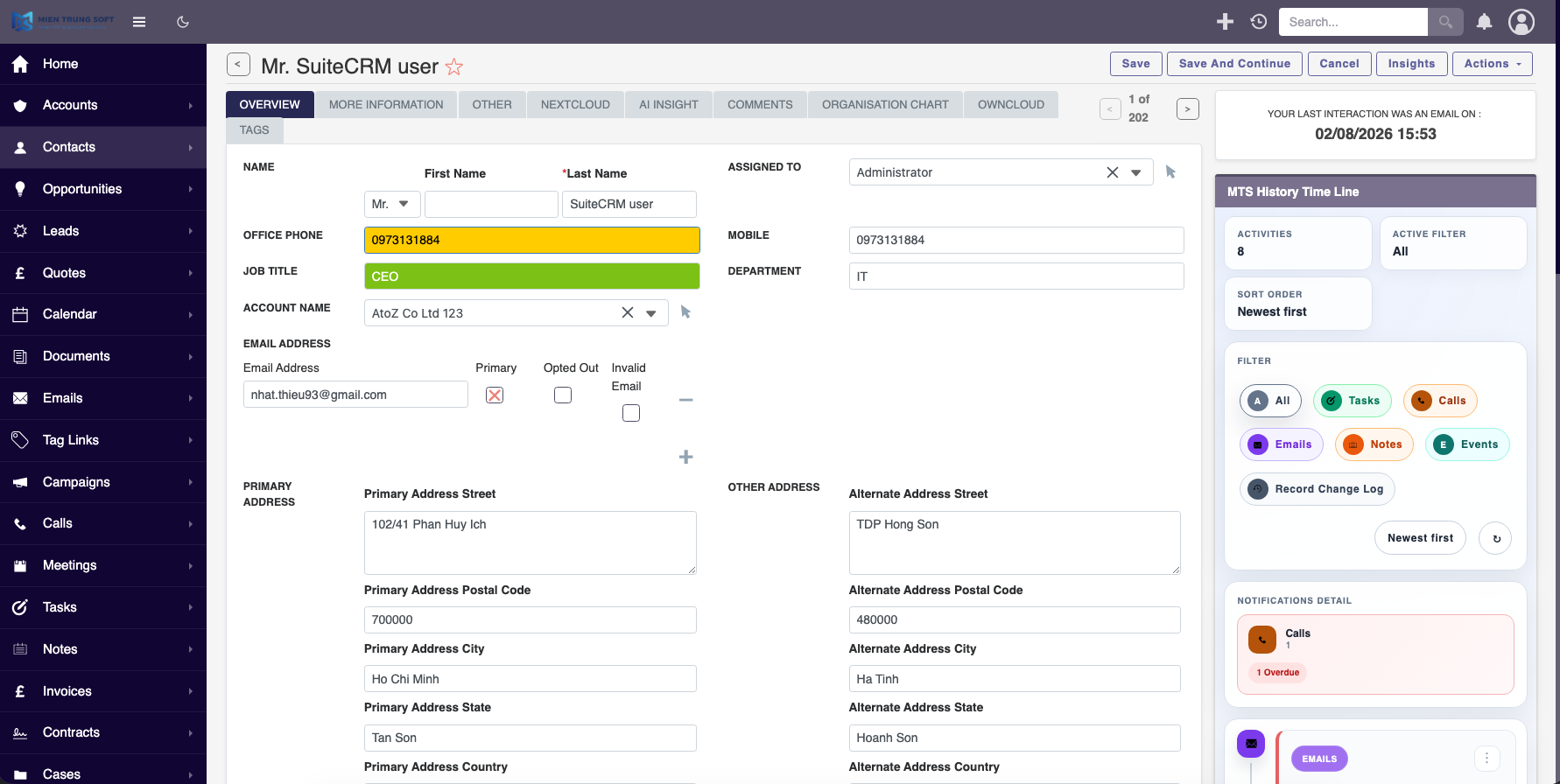Cancel editing the contact

pos(1339,64)
